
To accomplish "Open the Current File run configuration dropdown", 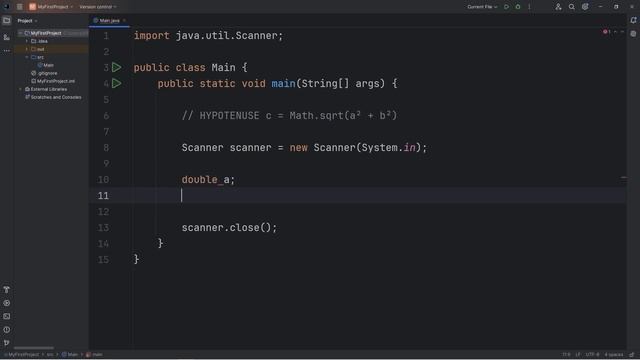I will [x=482, y=7].
